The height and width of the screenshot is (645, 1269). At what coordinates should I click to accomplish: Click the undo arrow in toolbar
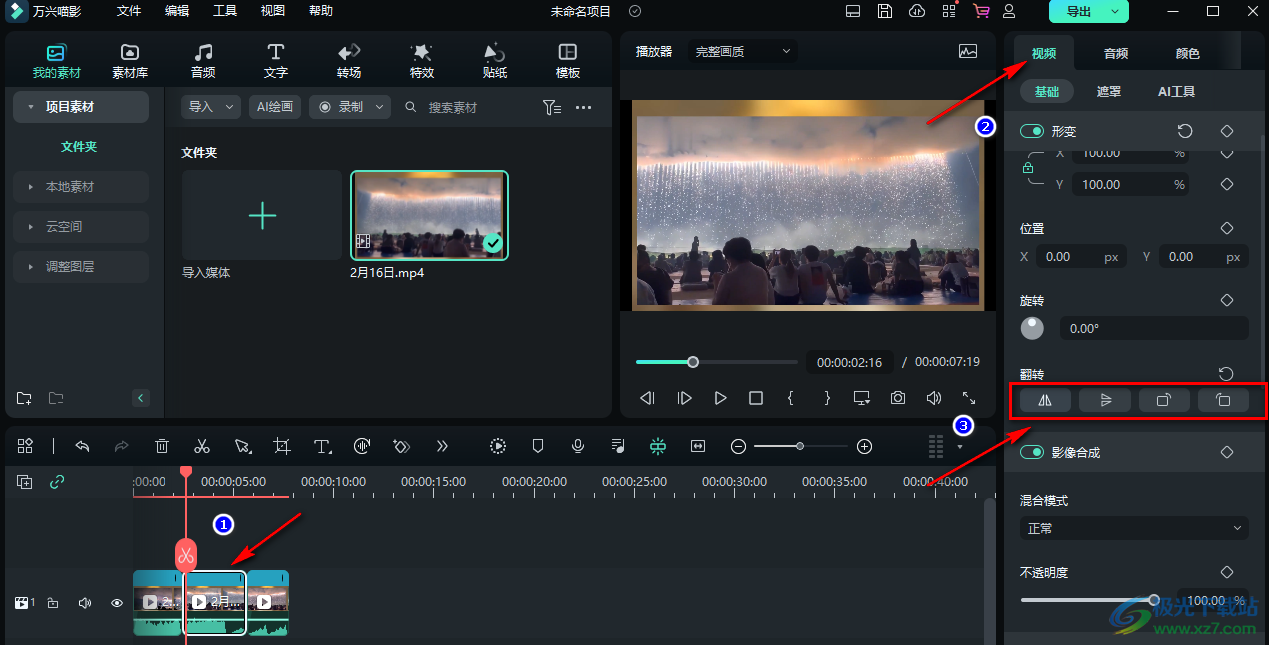click(82, 446)
